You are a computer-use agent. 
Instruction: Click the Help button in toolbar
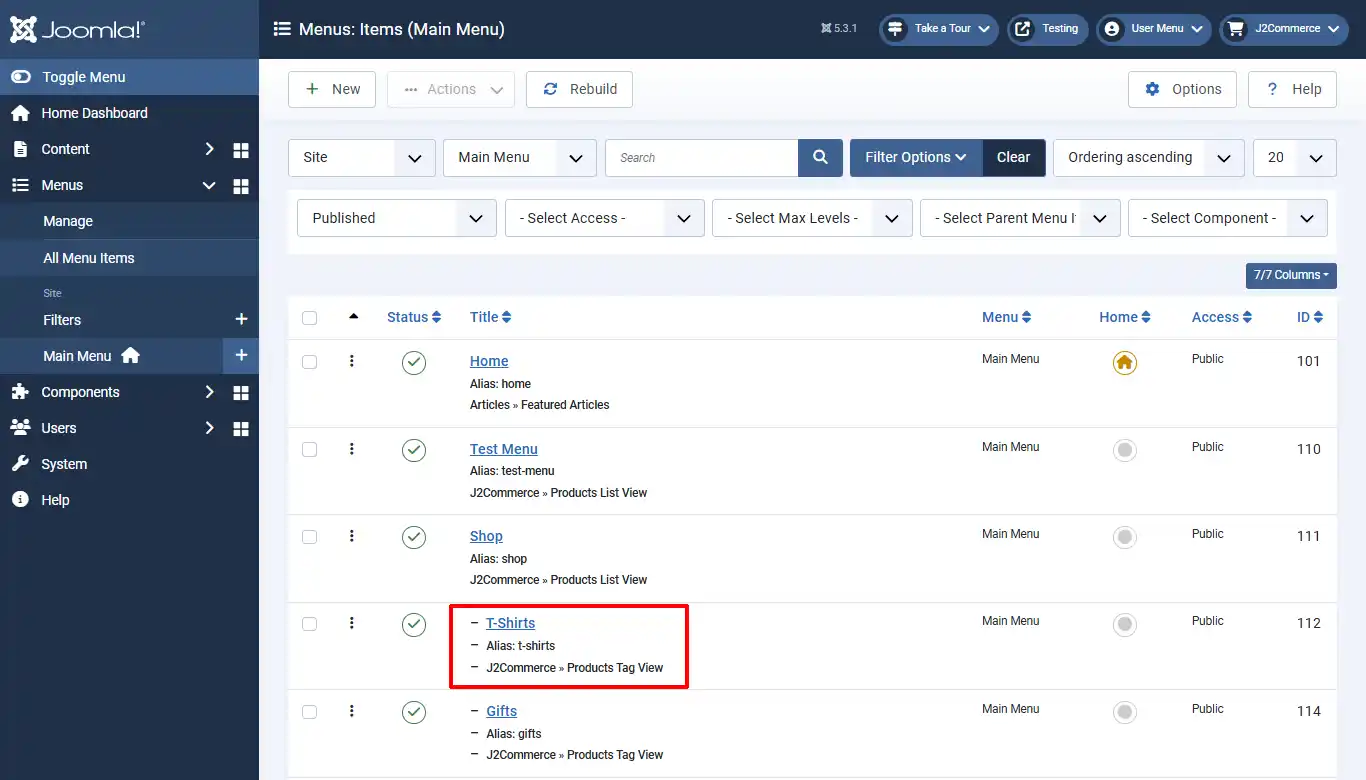[1293, 89]
